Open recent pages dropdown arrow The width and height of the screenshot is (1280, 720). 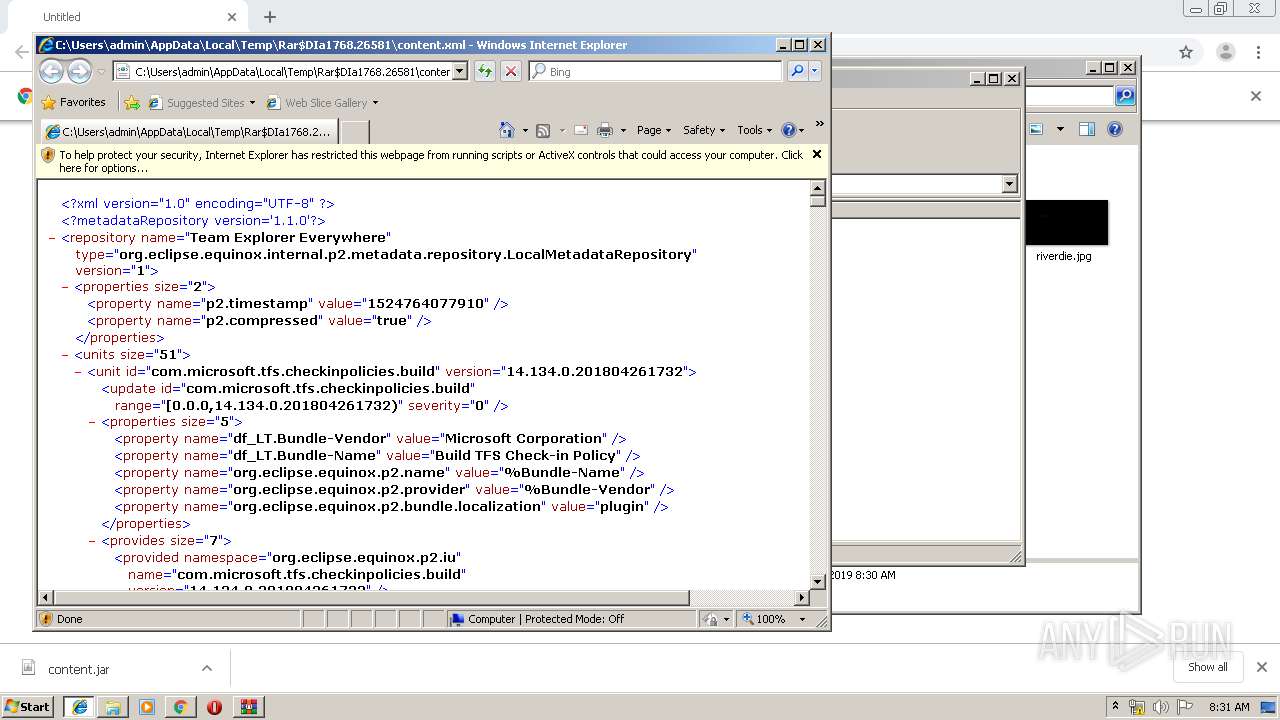point(101,71)
